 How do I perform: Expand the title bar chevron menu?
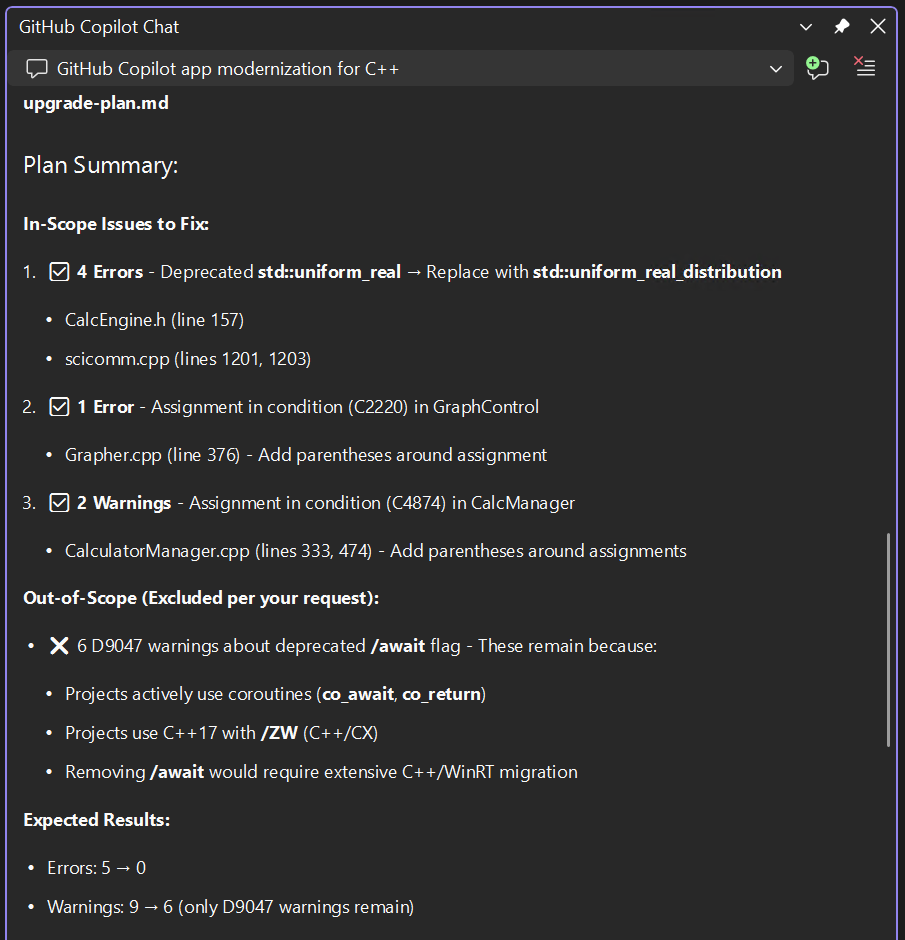(806, 26)
